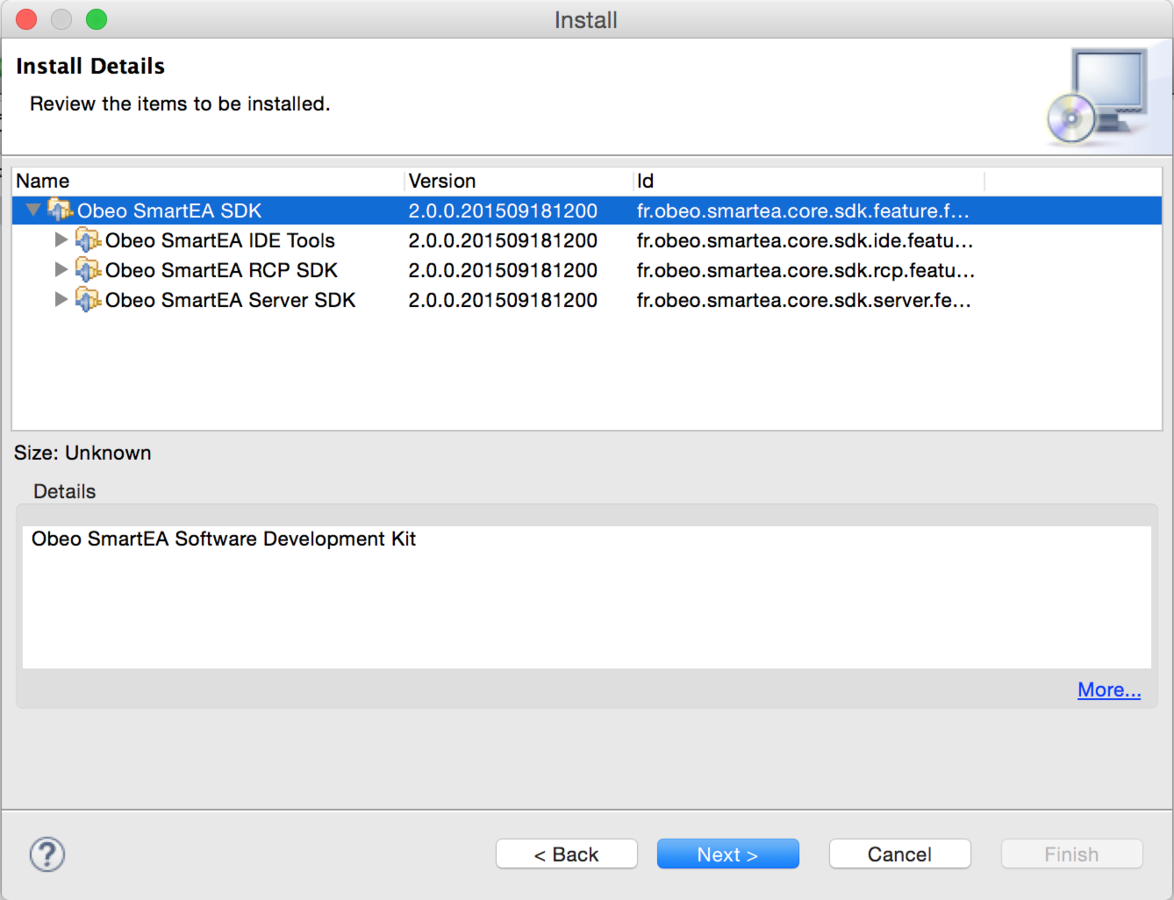Open the More... details link

[x=1109, y=690]
